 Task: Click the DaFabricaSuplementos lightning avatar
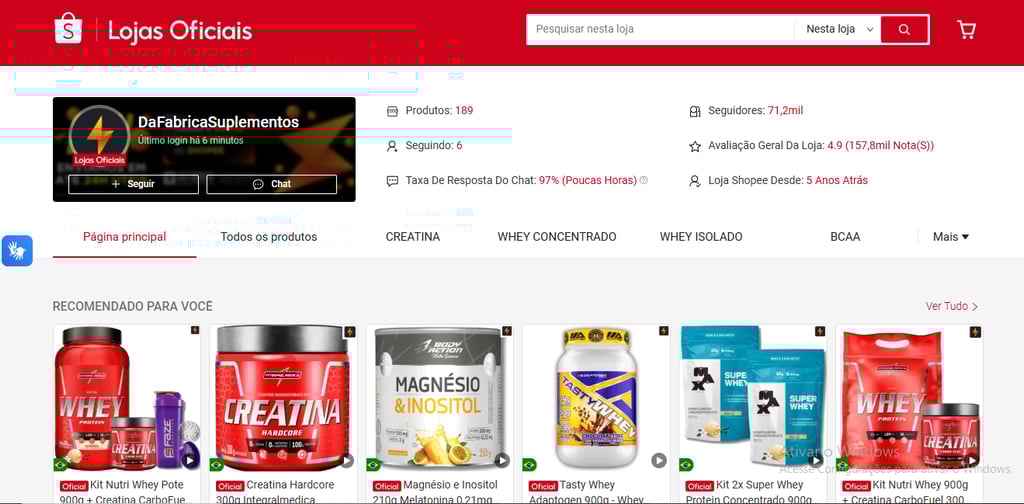tap(99, 134)
